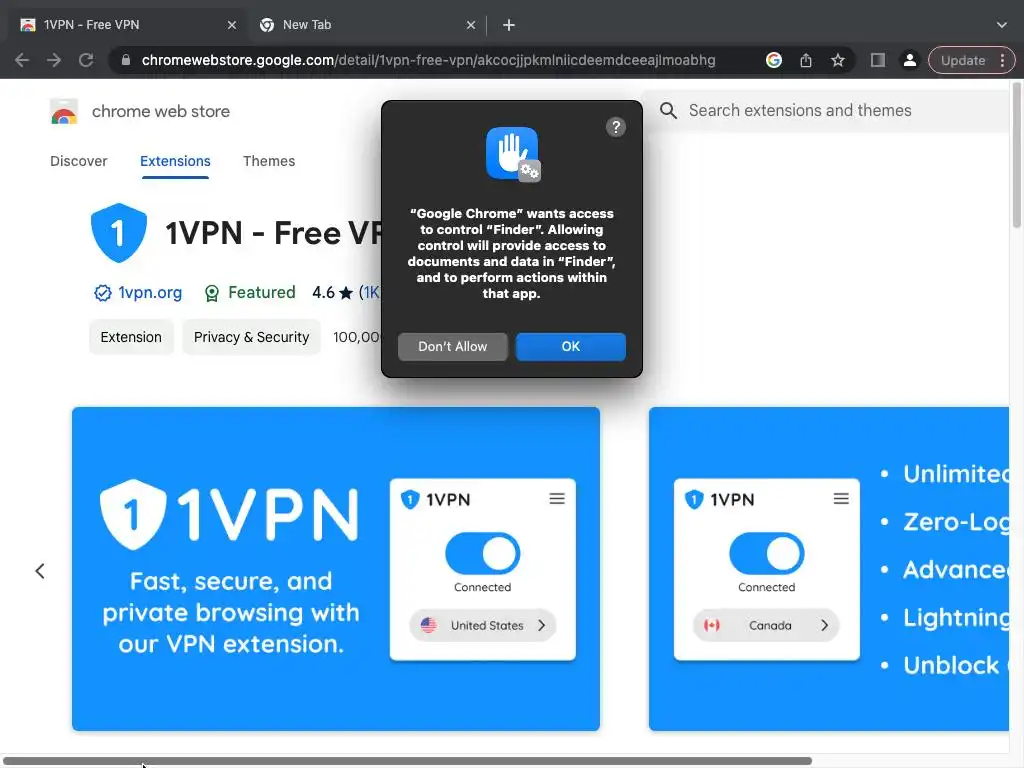Click the verified badge next to 1vpn.org
The height and width of the screenshot is (768, 1024).
pos(103,293)
